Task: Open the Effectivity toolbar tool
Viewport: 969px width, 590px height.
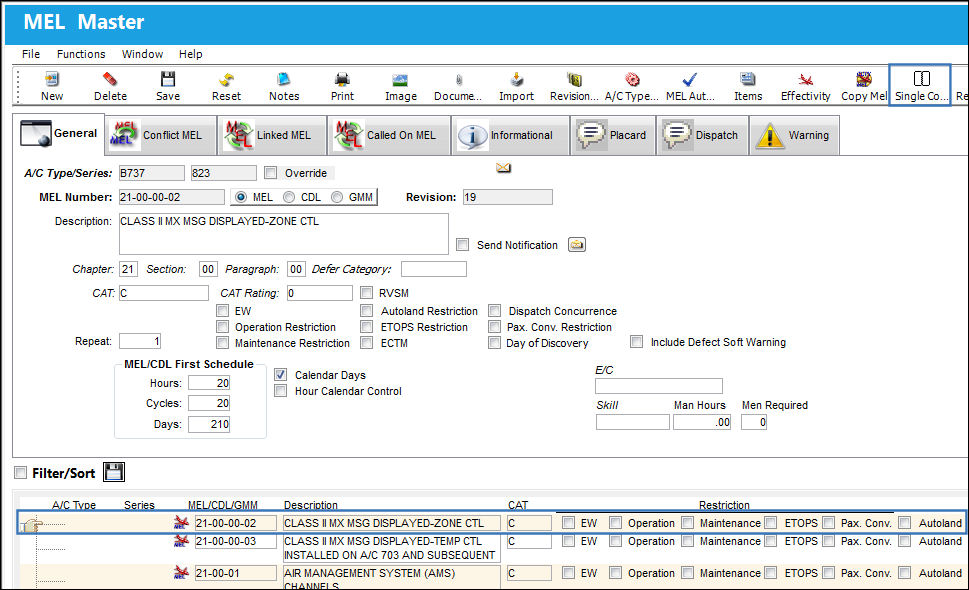Action: [805, 86]
